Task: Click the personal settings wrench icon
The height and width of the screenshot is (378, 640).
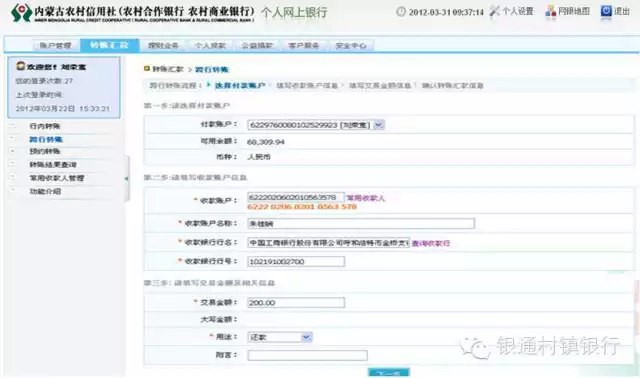Action: pos(495,11)
